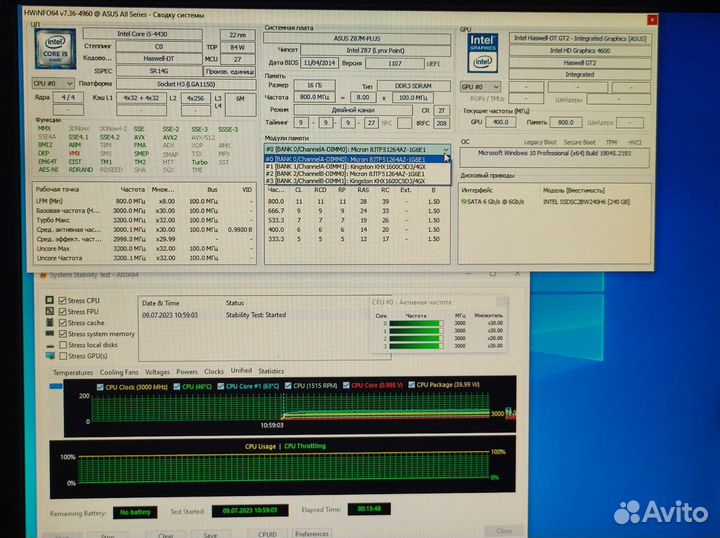
Task: Click the Core 0 frequency bar
Action: pyautogui.click(x=416, y=323)
